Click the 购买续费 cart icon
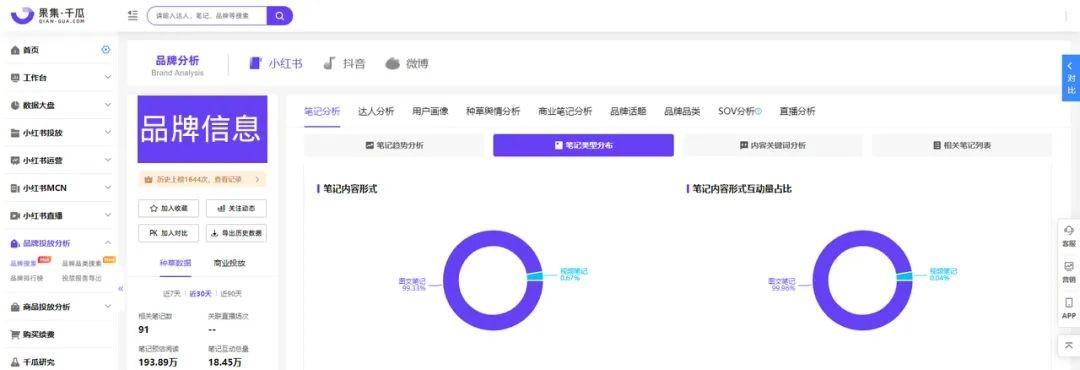1080x370 pixels. (15, 334)
